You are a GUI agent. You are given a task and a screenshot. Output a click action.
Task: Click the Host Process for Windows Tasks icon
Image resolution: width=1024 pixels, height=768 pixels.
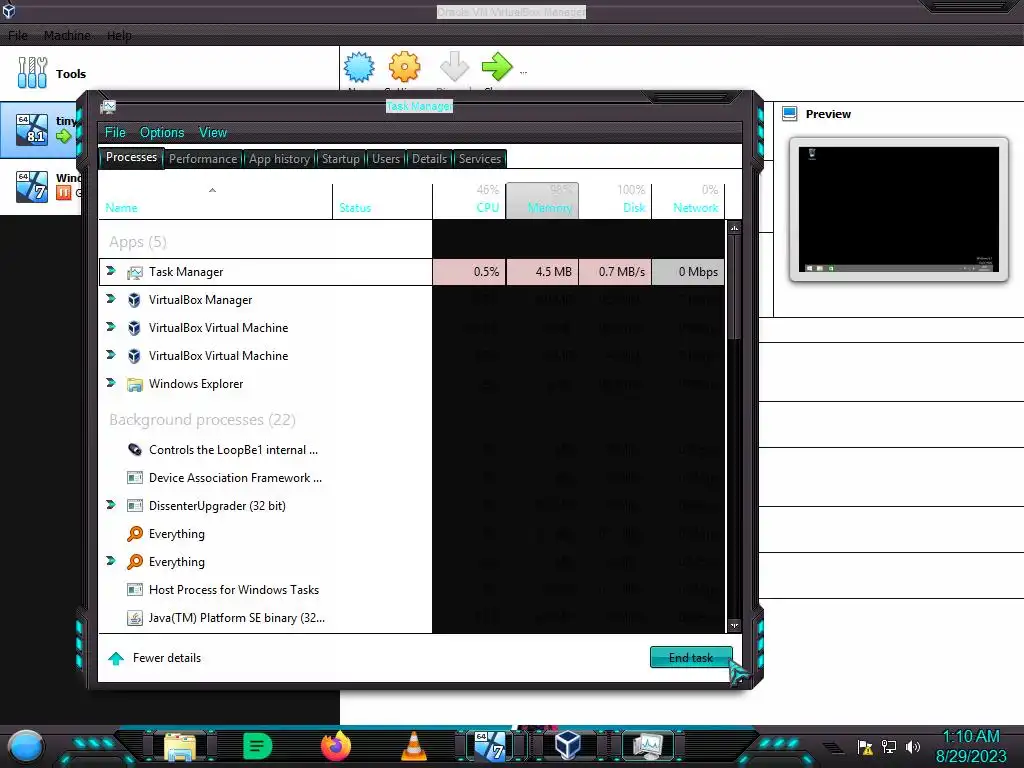coord(135,590)
